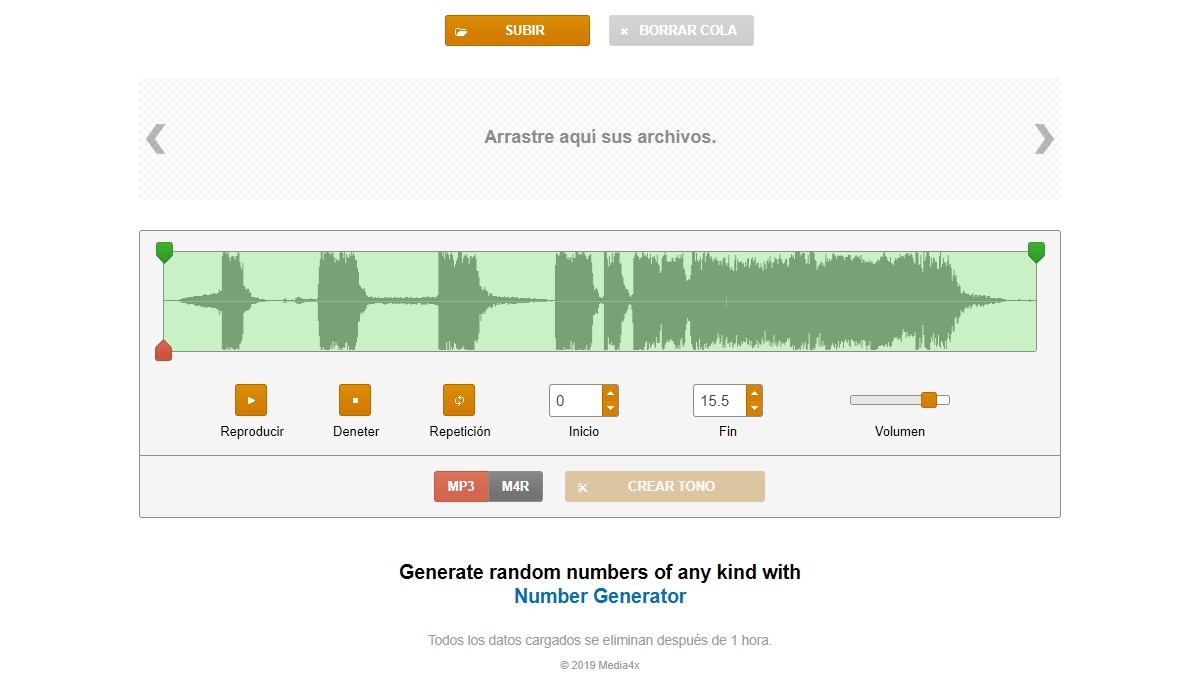Decrease the Fin value with down arrow

(754, 408)
